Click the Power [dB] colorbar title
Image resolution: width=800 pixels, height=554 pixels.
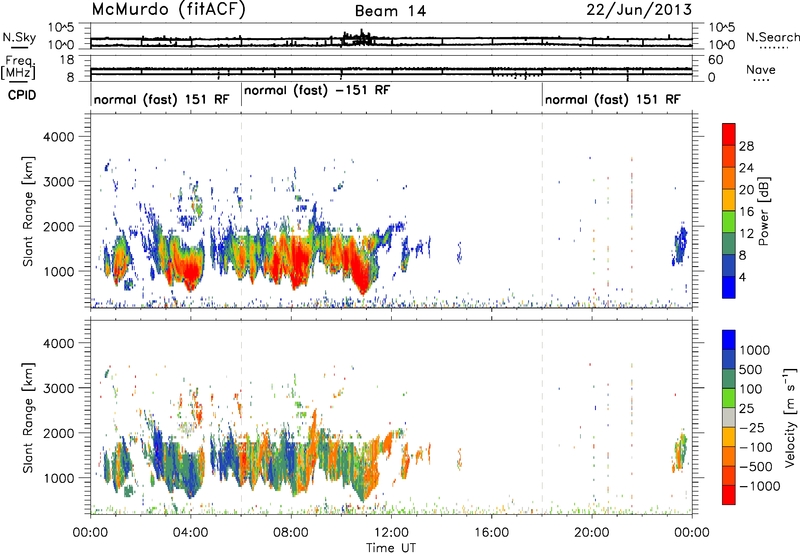click(x=764, y=211)
